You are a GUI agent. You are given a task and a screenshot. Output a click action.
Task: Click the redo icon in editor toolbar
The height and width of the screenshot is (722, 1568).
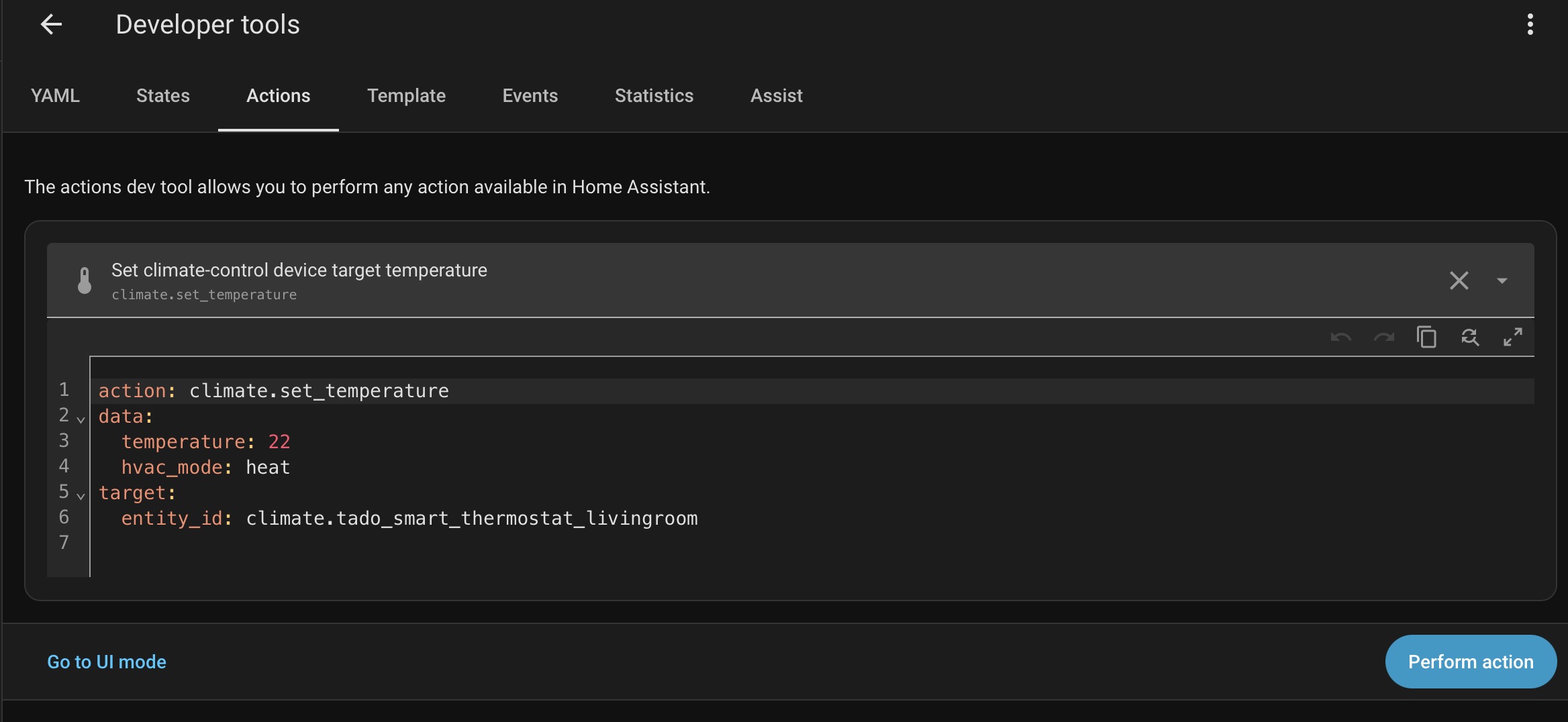coord(1383,338)
